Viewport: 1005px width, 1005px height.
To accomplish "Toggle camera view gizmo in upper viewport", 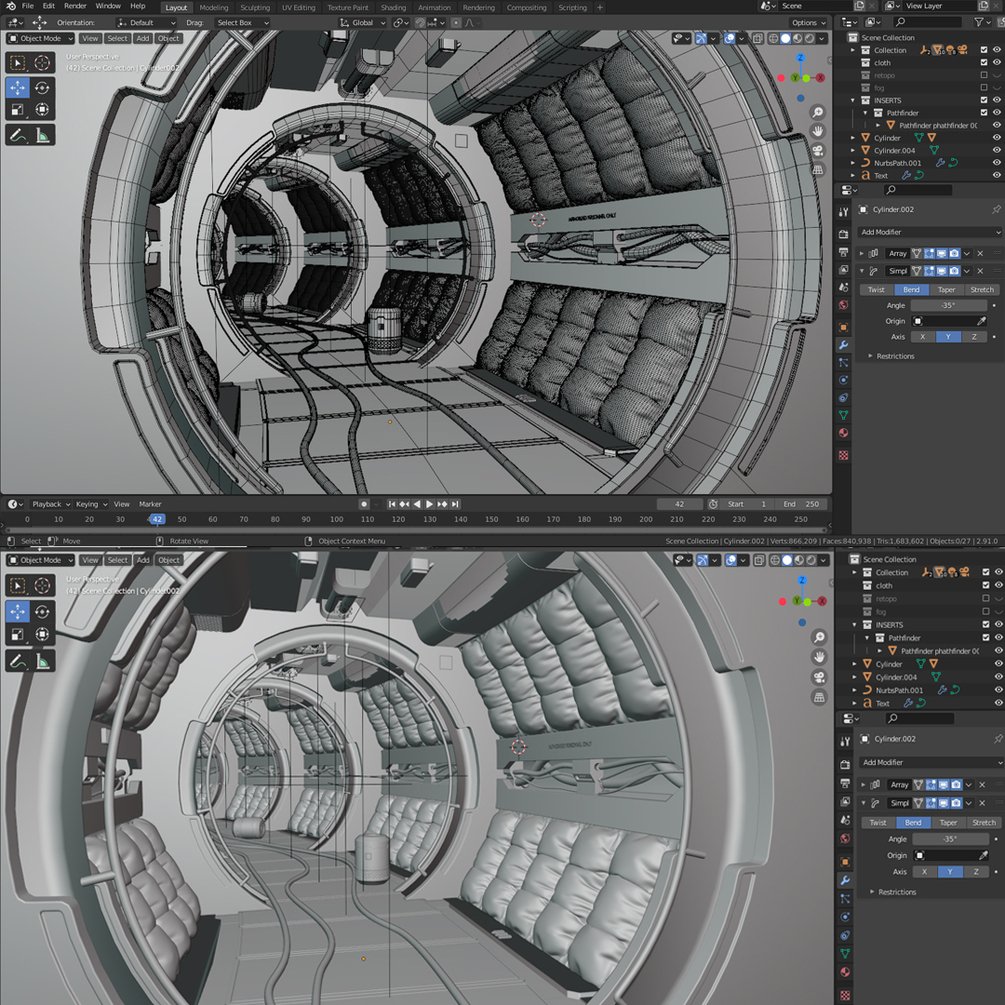I will coord(818,151).
